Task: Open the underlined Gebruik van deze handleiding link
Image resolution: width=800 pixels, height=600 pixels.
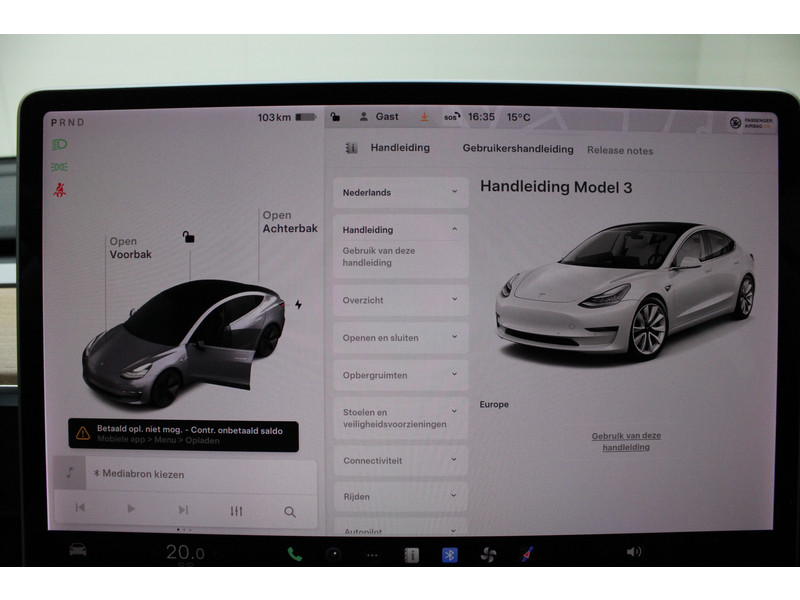Action: (626, 441)
